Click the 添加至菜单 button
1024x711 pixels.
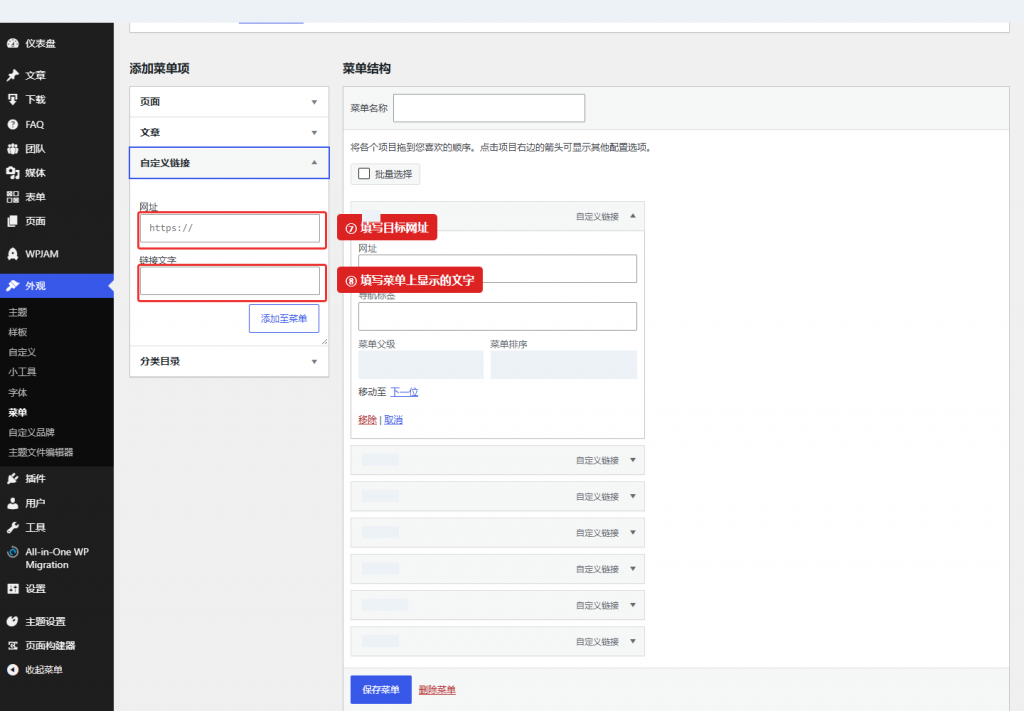click(284, 319)
